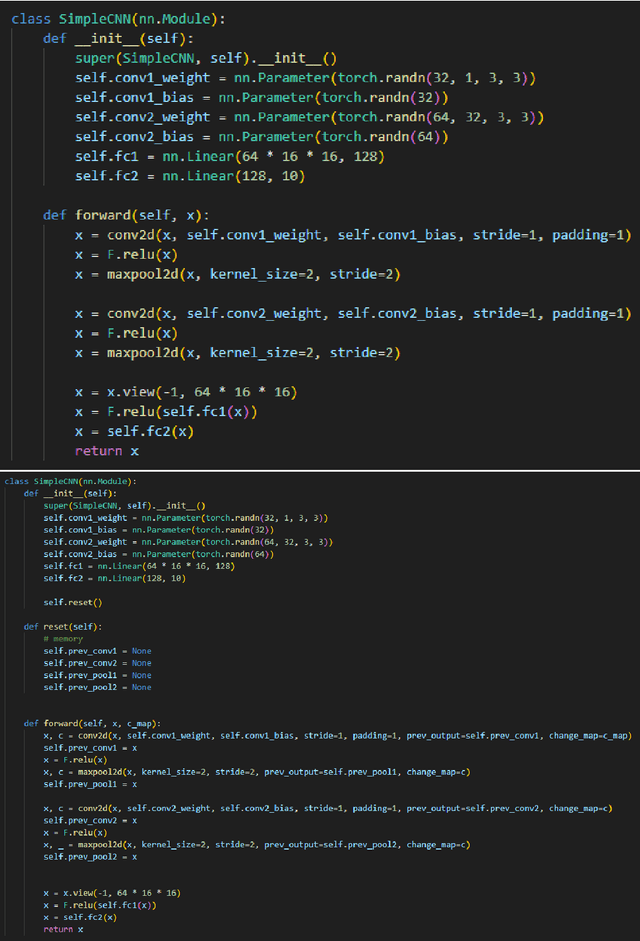Image resolution: width=640 pixels, height=941 pixels.
Task: Click "return x" in the top code block
Action: click(107, 451)
